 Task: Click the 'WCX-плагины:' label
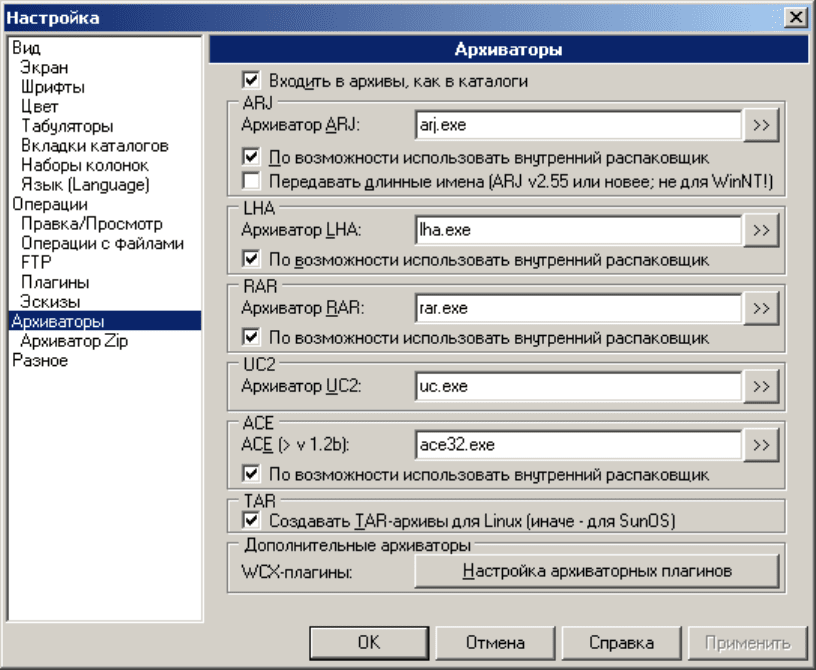[x=297, y=572]
